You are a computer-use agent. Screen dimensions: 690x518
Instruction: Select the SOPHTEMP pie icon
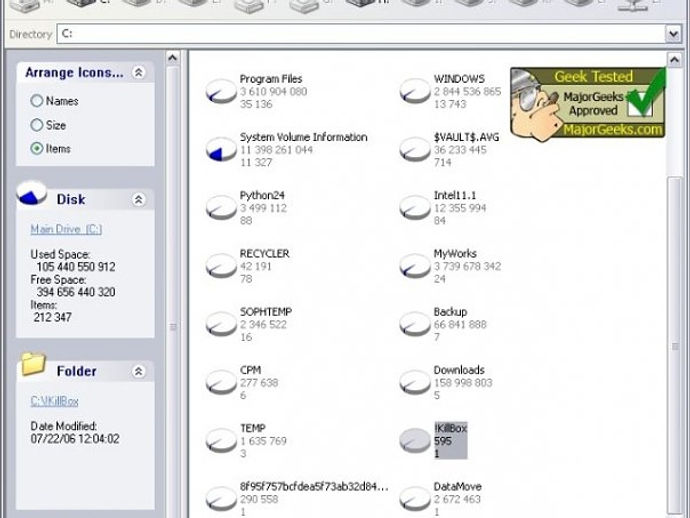[x=221, y=324]
